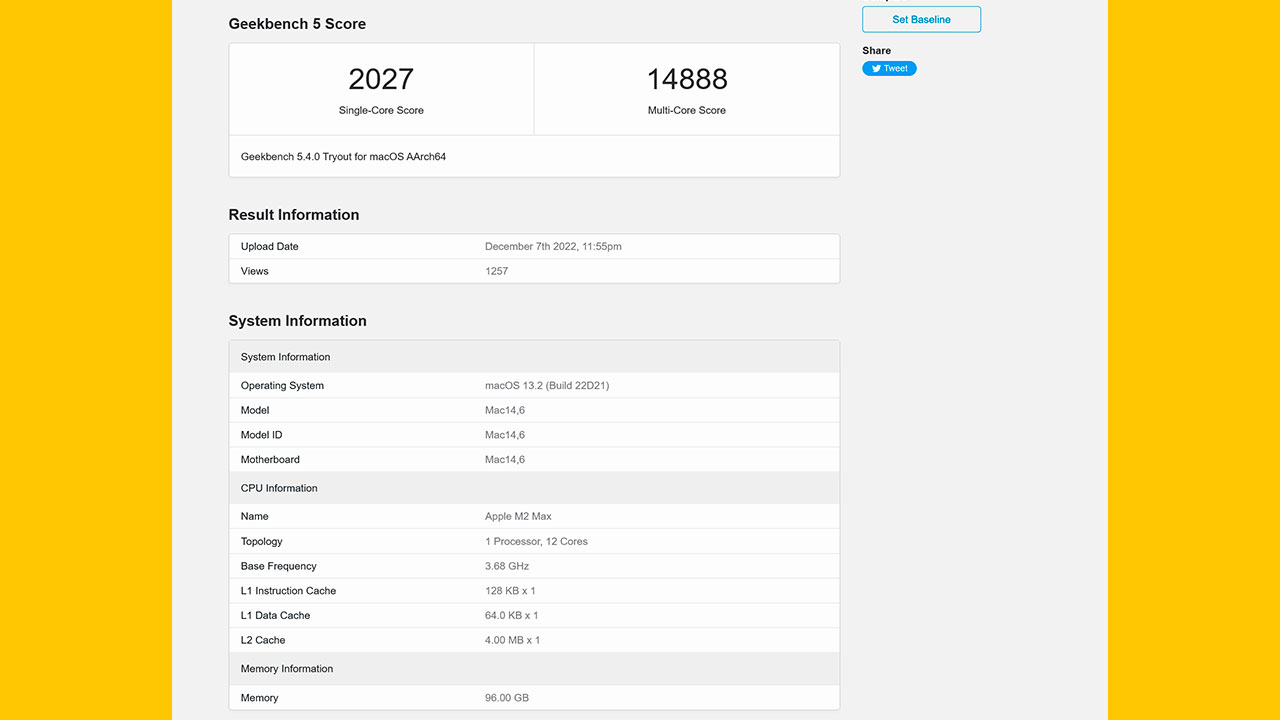Click the Share heading text

tap(876, 50)
